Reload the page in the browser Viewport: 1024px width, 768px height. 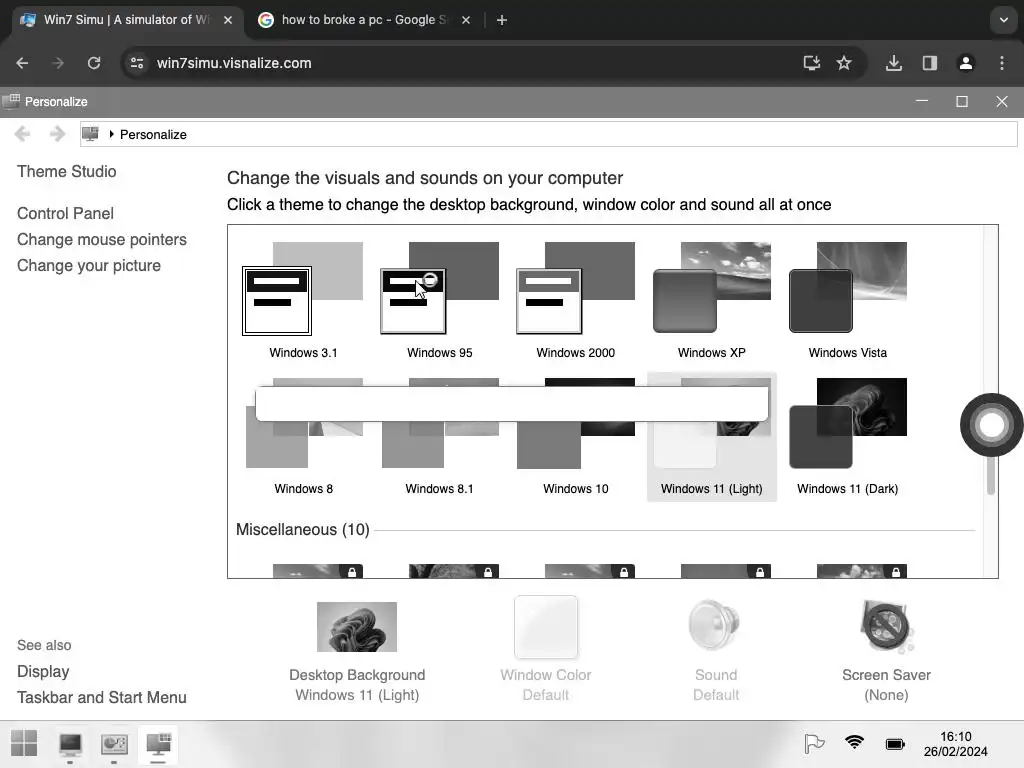[94, 63]
